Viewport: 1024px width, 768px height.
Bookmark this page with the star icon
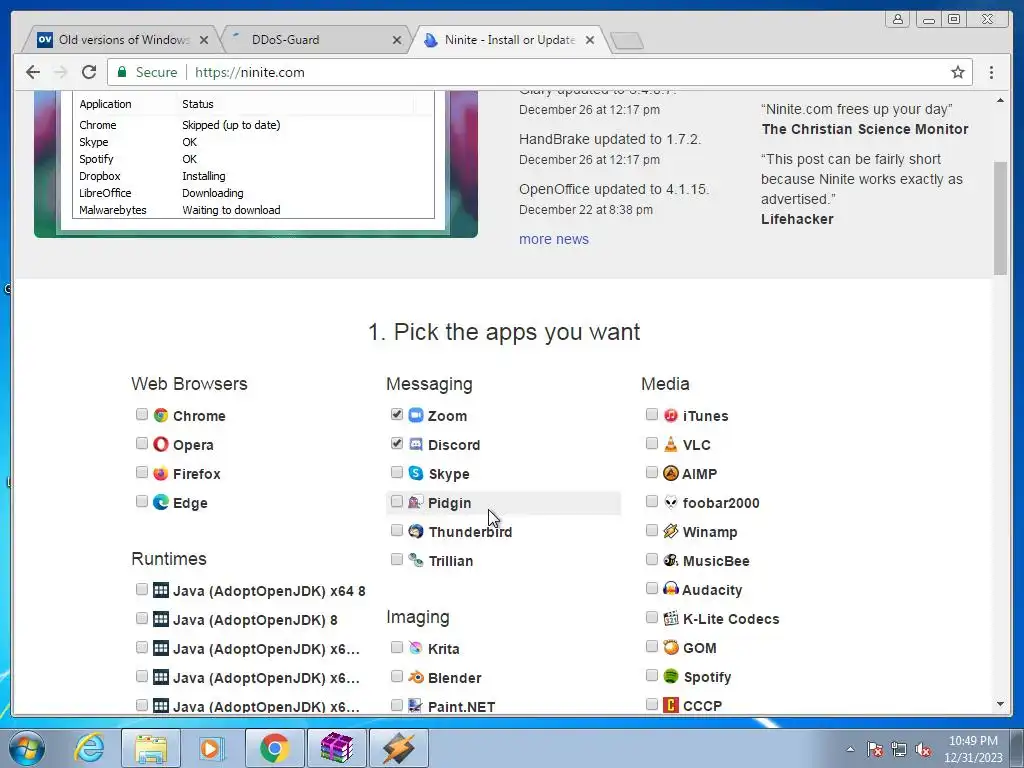pos(957,72)
